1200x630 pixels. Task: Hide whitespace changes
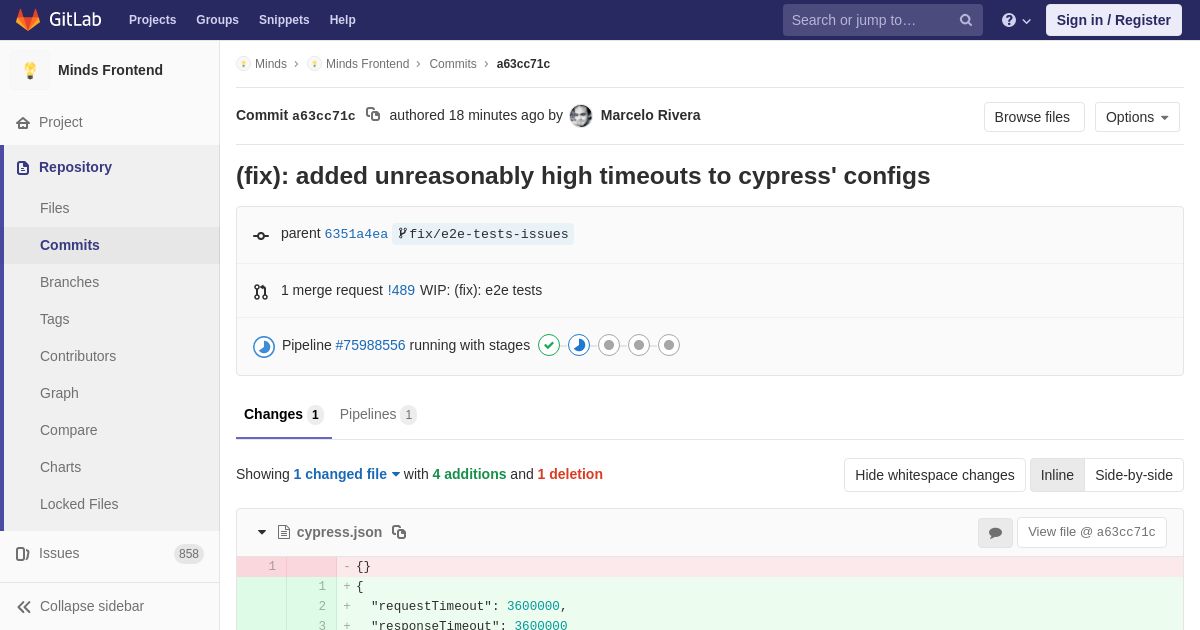pos(935,475)
